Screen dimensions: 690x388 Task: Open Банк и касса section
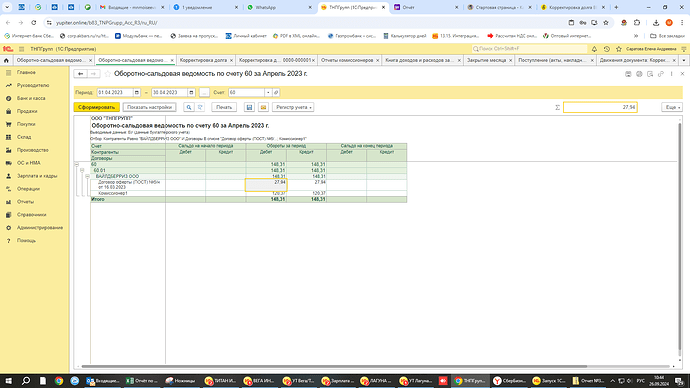click(x=31, y=99)
